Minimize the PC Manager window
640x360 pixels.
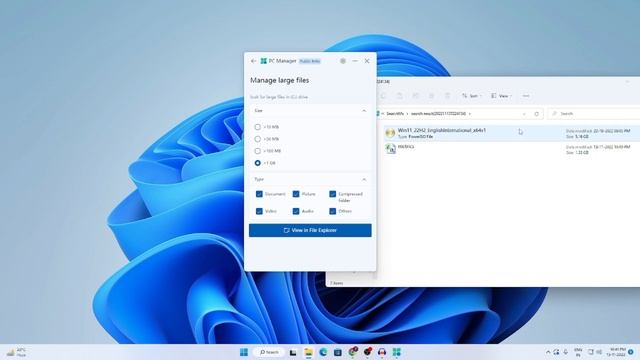tap(355, 61)
